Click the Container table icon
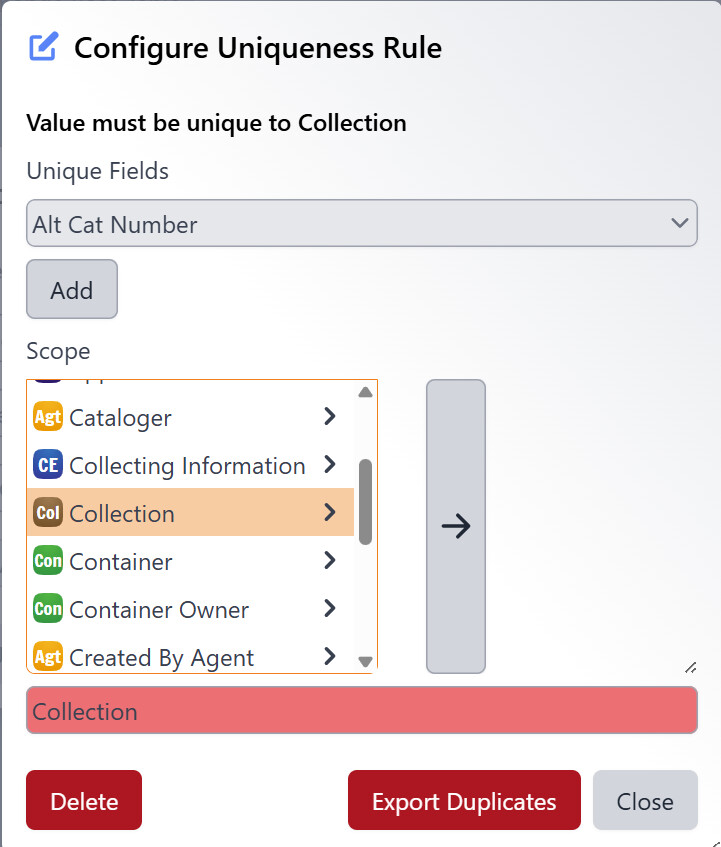The width and height of the screenshot is (721, 847). click(x=48, y=561)
